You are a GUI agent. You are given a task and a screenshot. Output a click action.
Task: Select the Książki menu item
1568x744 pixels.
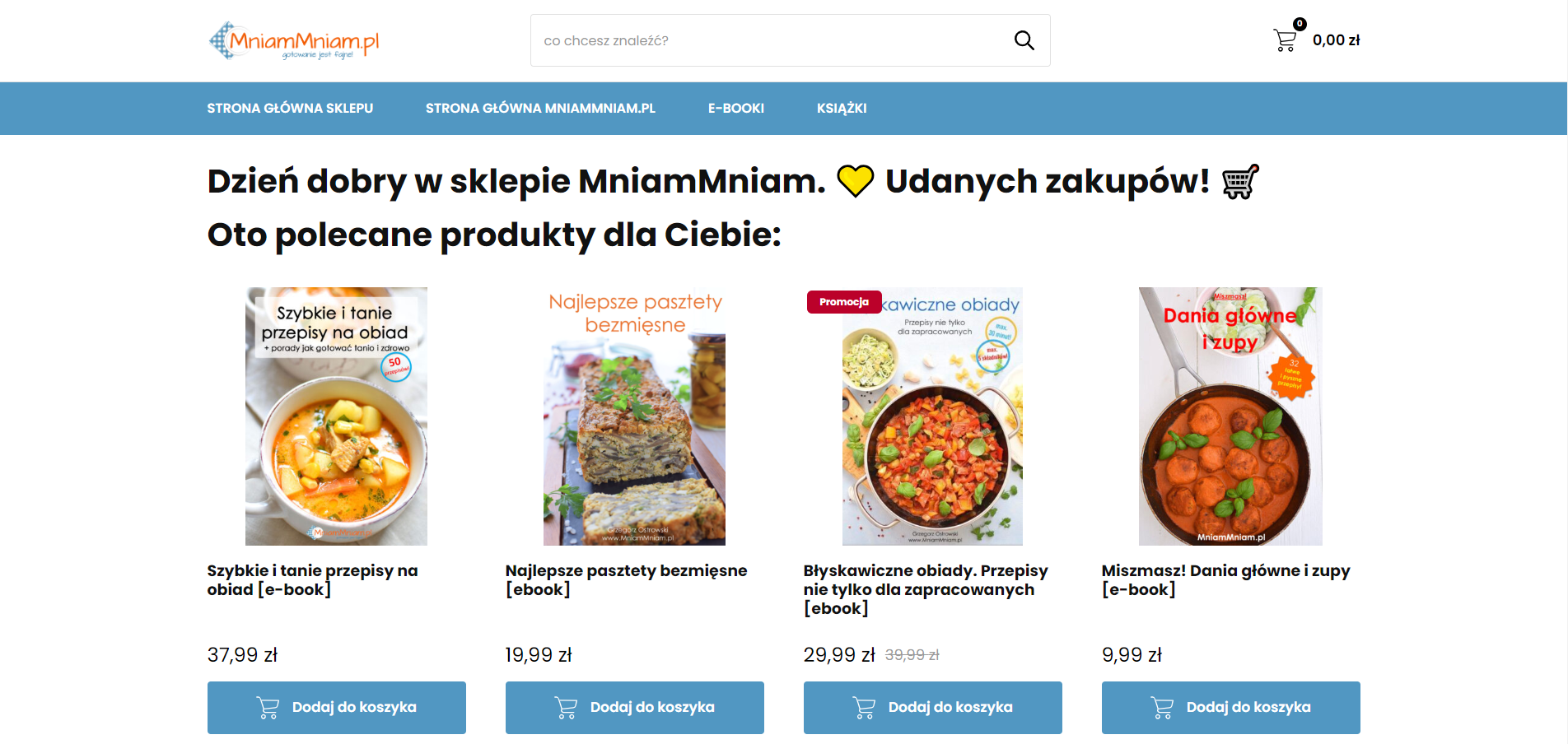click(842, 109)
